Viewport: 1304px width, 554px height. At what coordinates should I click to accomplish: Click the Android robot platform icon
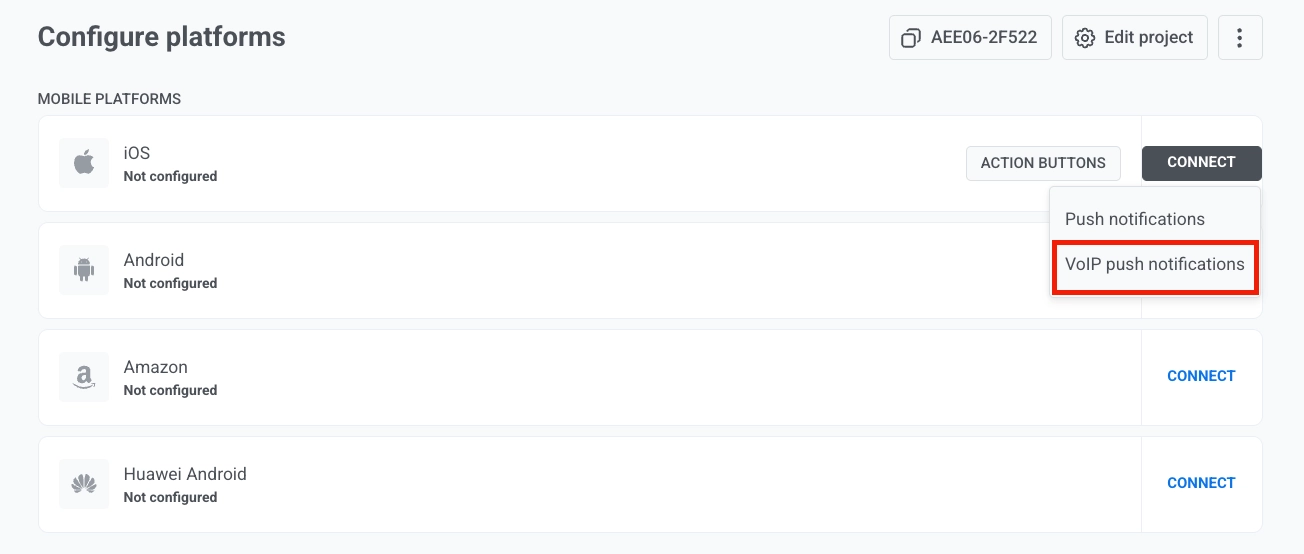tap(84, 270)
